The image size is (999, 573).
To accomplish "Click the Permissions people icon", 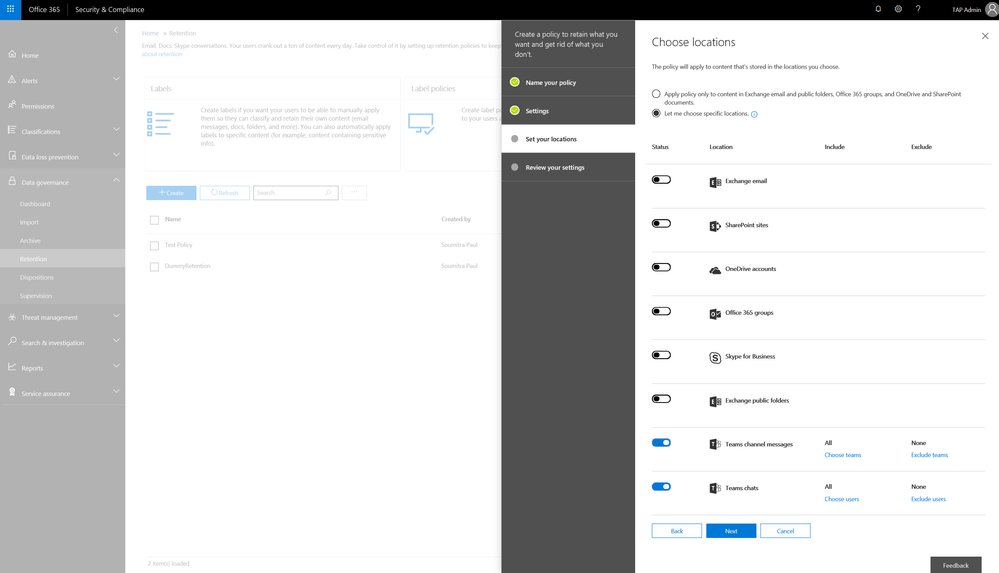I will (x=12, y=105).
